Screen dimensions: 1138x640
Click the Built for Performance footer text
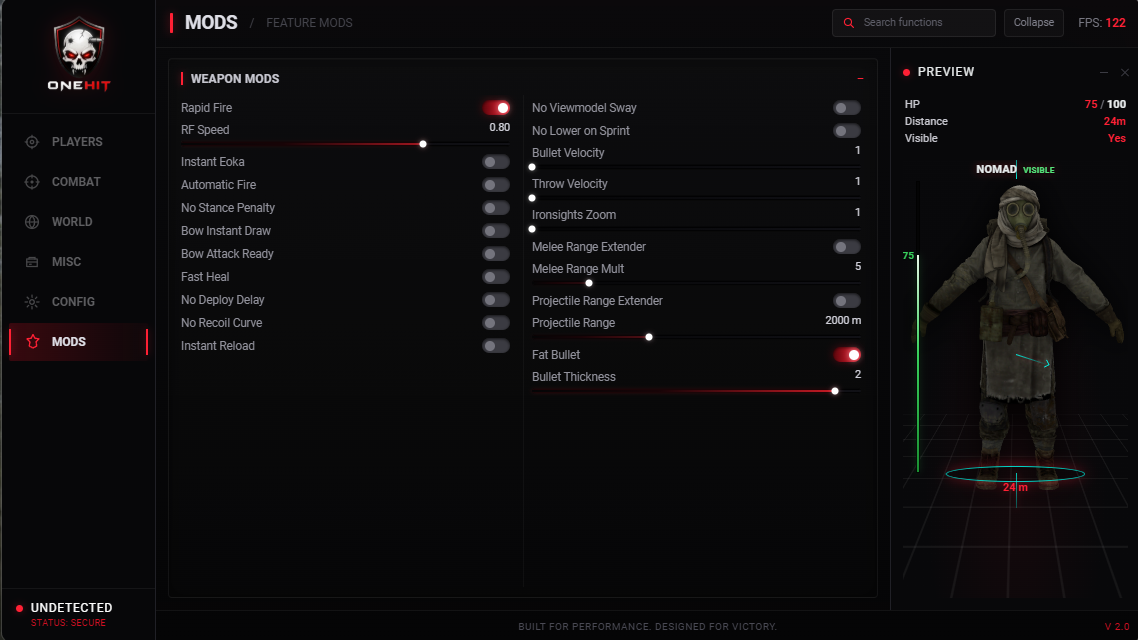(x=647, y=626)
